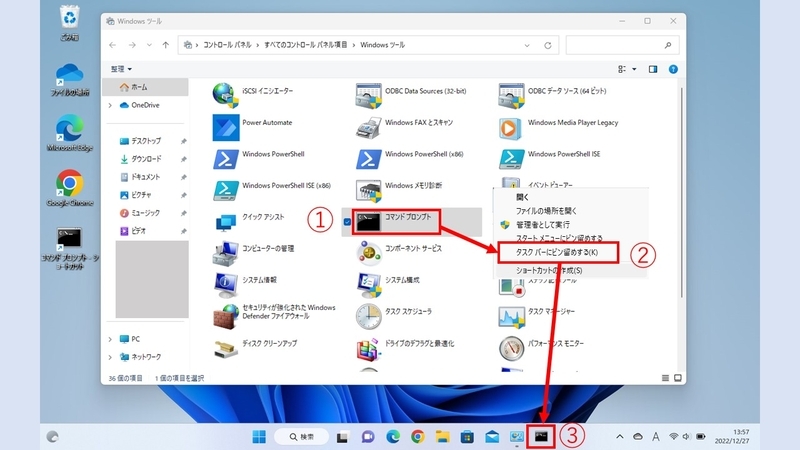Select パフォーマンス モニター icon

(x=511, y=348)
